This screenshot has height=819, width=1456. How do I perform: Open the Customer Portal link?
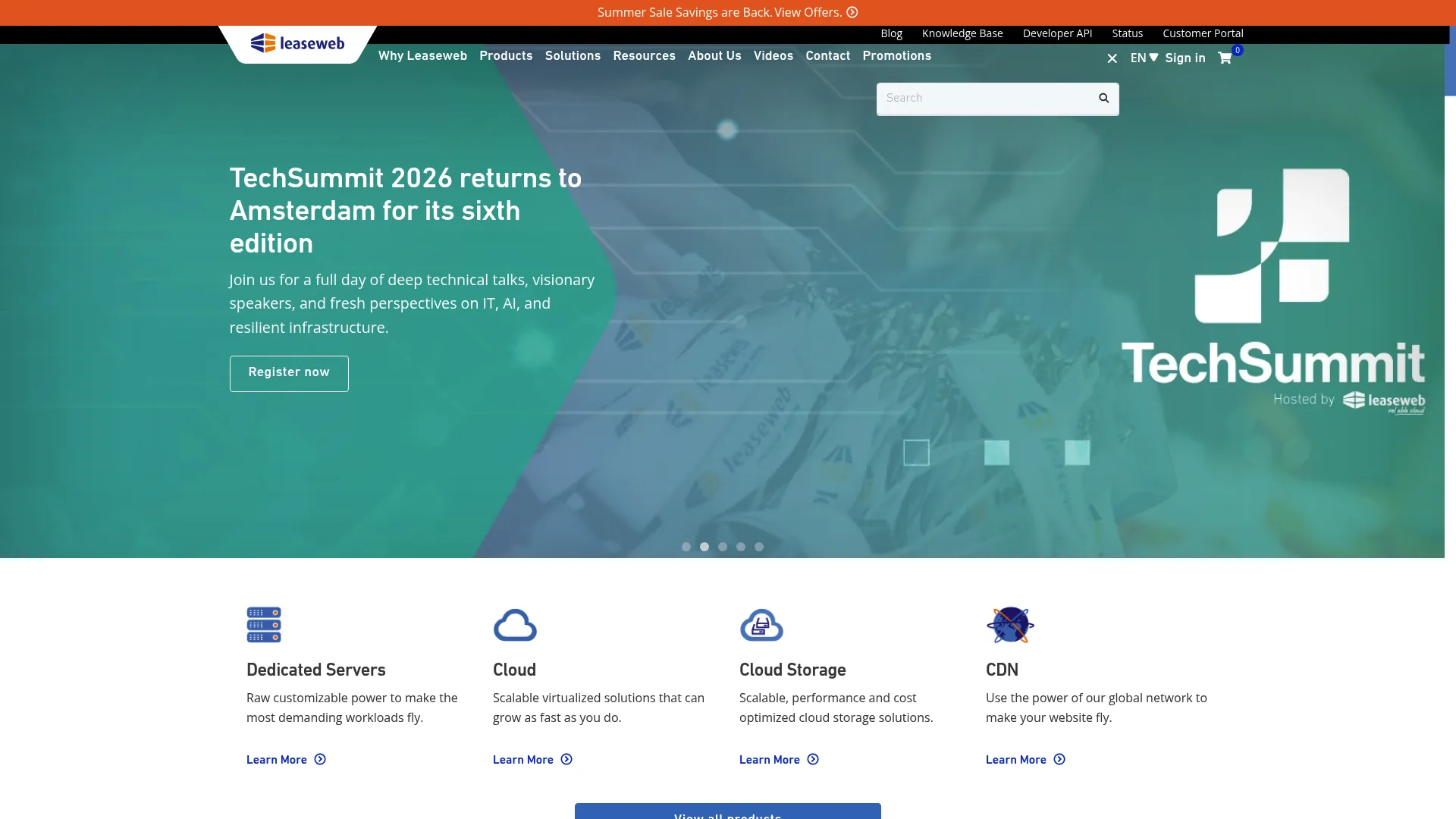1203,33
